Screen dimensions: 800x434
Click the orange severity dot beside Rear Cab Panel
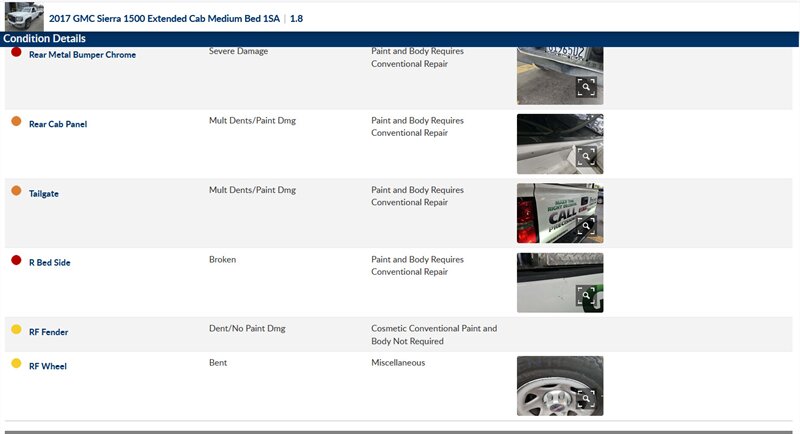click(x=16, y=121)
